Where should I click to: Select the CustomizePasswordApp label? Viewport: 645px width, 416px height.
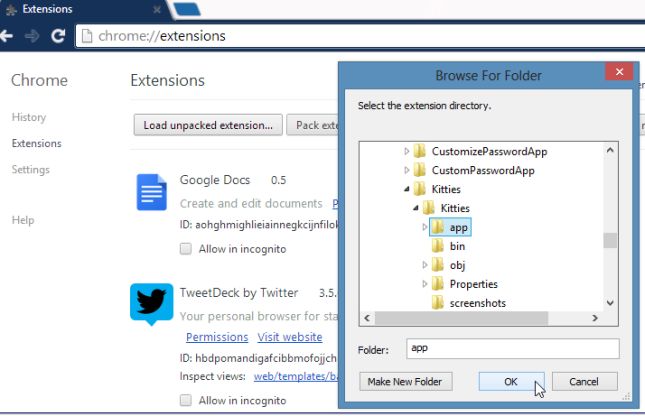pyautogui.click(x=490, y=151)
